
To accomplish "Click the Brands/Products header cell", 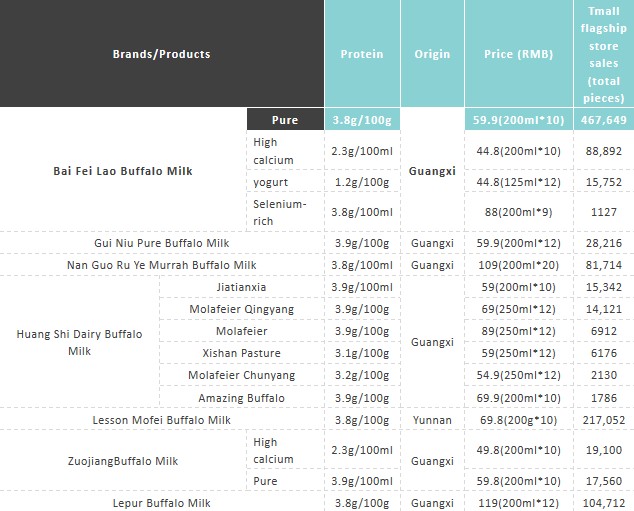I will click(x=162, y=53).
